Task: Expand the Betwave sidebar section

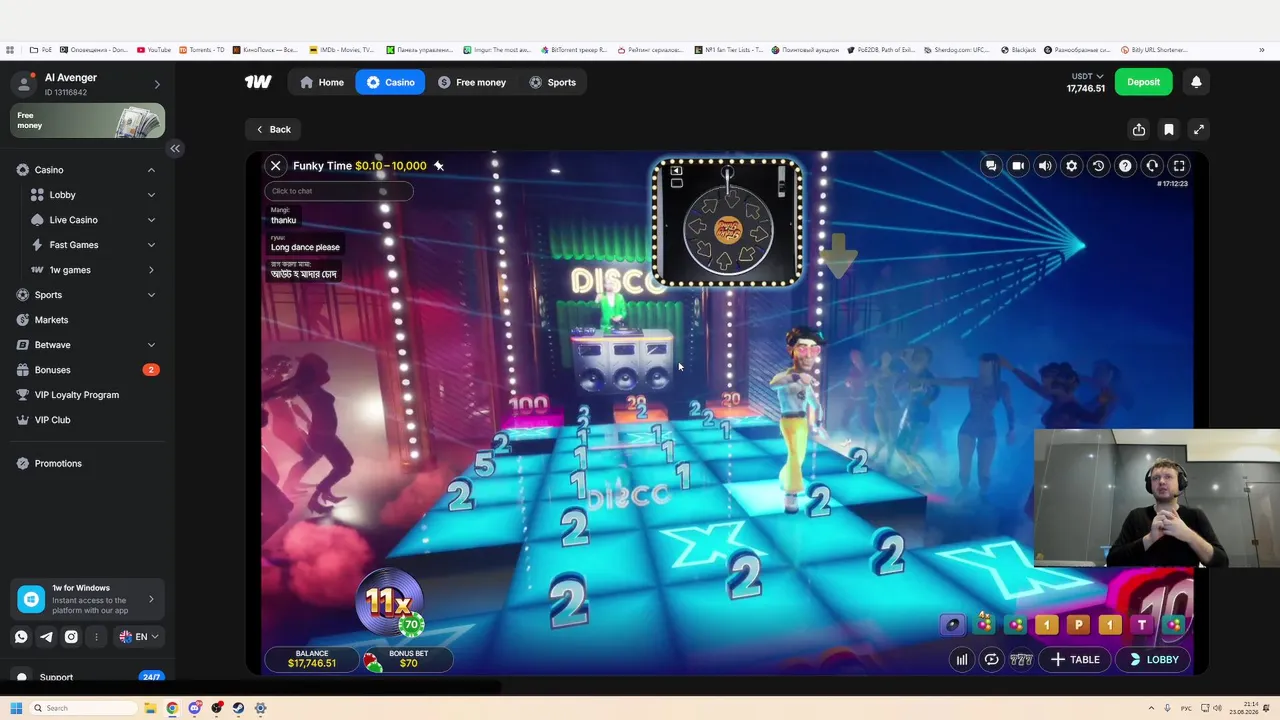Action: coord(151,345)
